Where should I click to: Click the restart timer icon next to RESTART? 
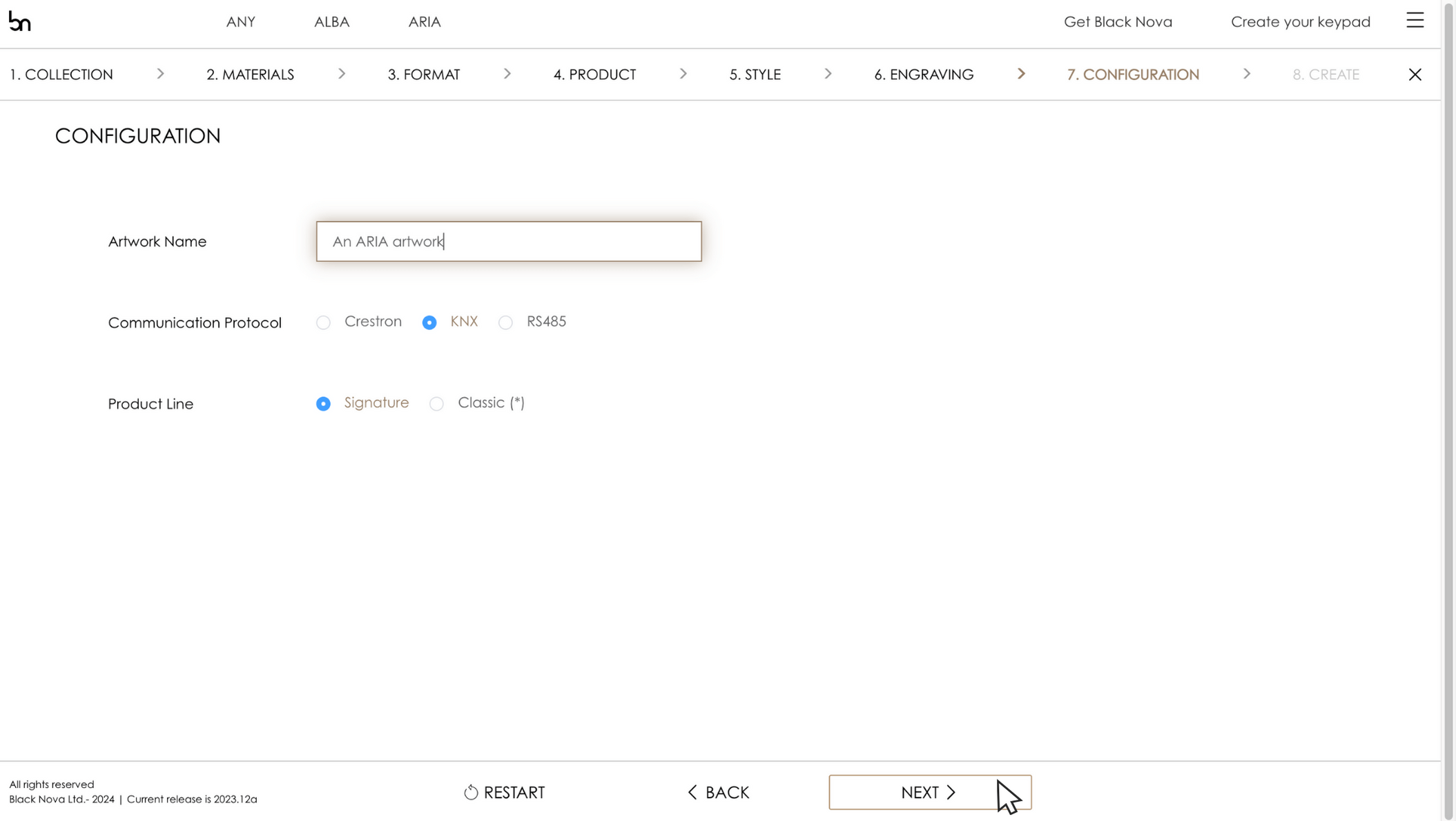(471, 792)
